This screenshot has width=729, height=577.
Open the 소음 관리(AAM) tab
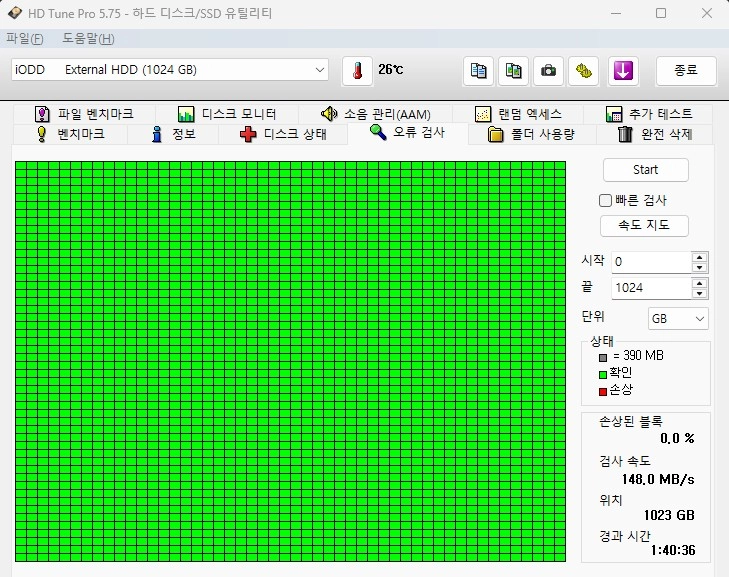pyautogui.click(x=376, y=114)
